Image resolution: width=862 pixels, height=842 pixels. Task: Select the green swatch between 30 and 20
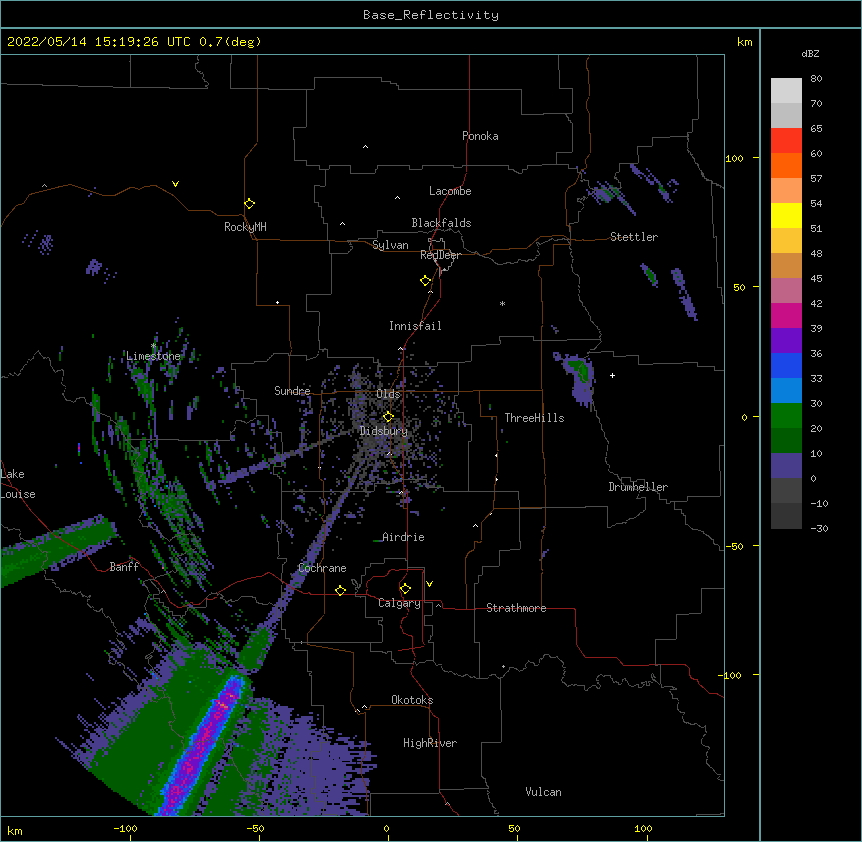click(x=786, y=416)
